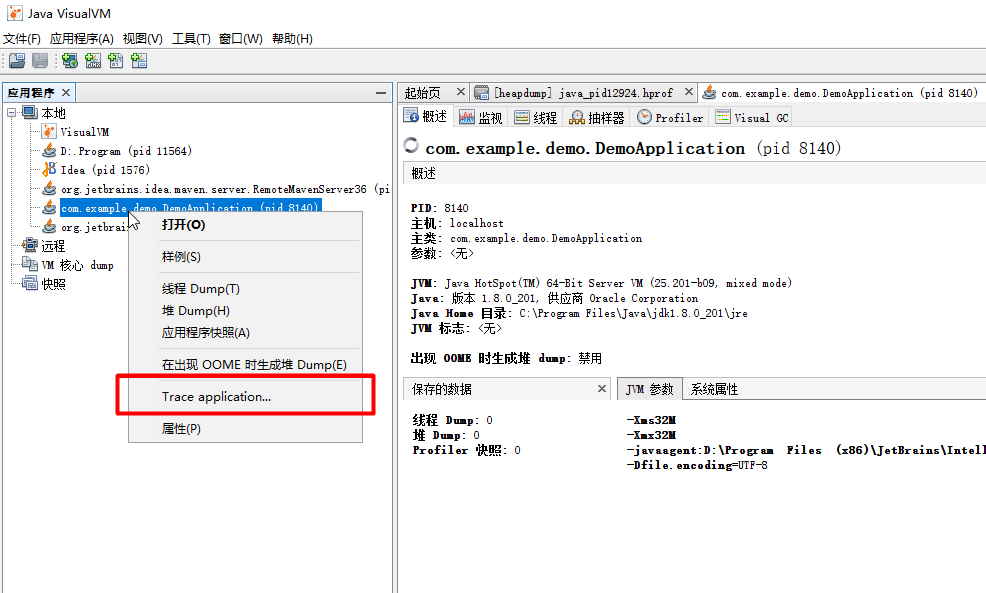The width and height of the screenshot is (986, 593).
Task: Click the last green-plus toolbar icon
Action: click(x=139, y=60)
